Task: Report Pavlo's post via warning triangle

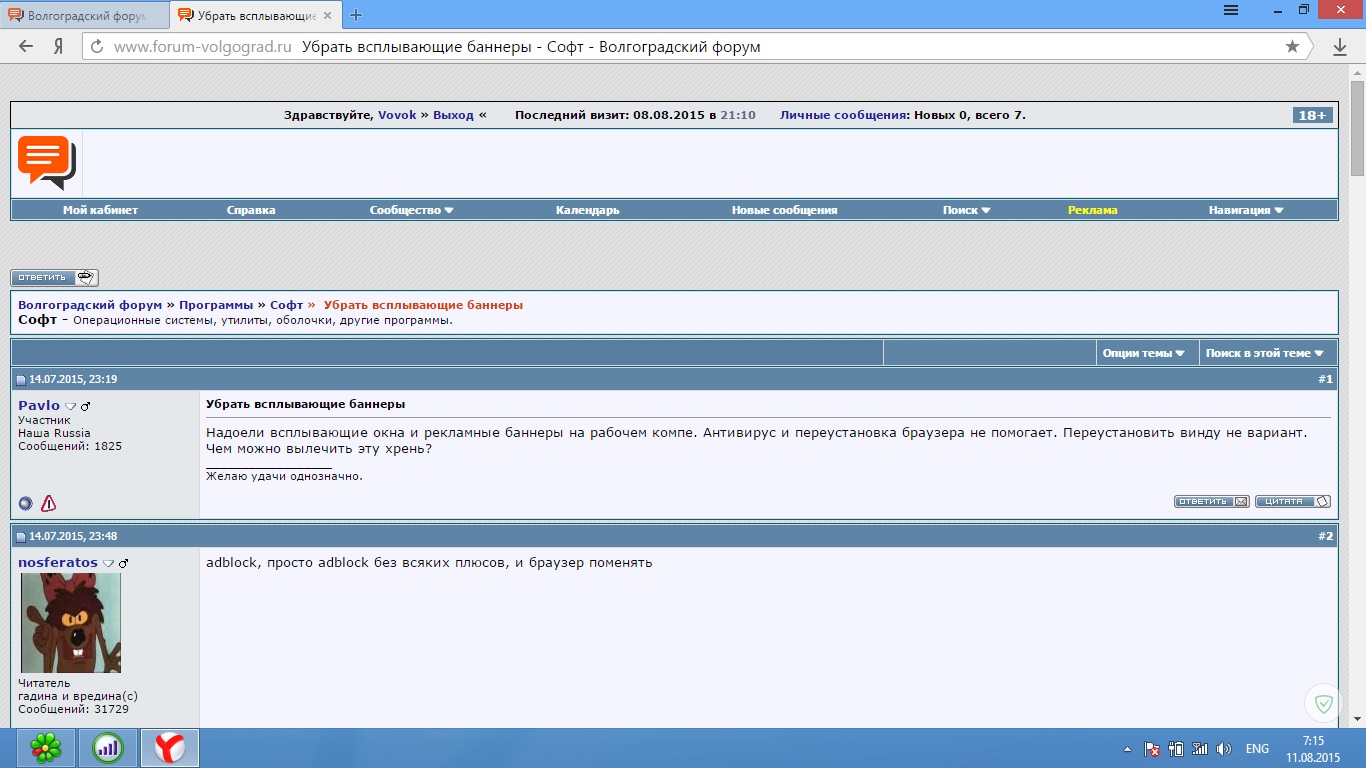Action: pos(48,503)
